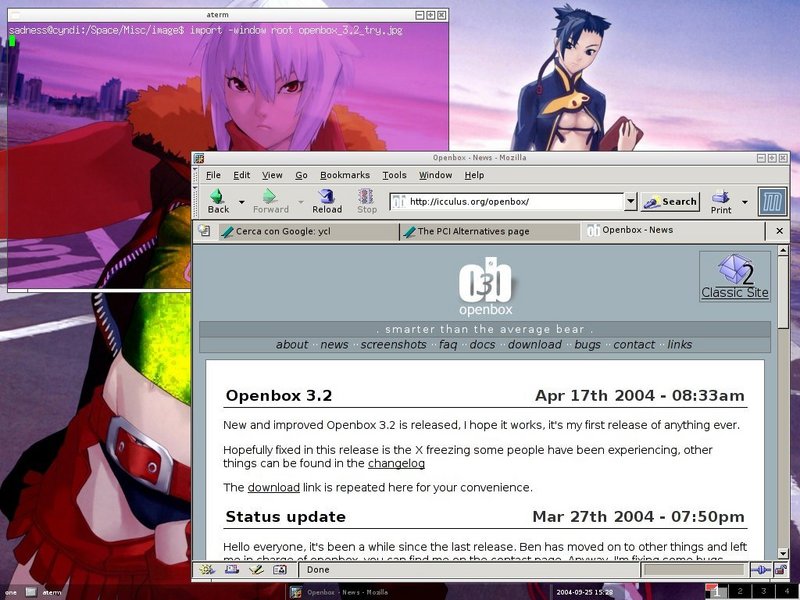Click the taskbar clock showing 2004-09-25
Image resolution: width=800 pixels, height=600 pixels.
[584, 592]
